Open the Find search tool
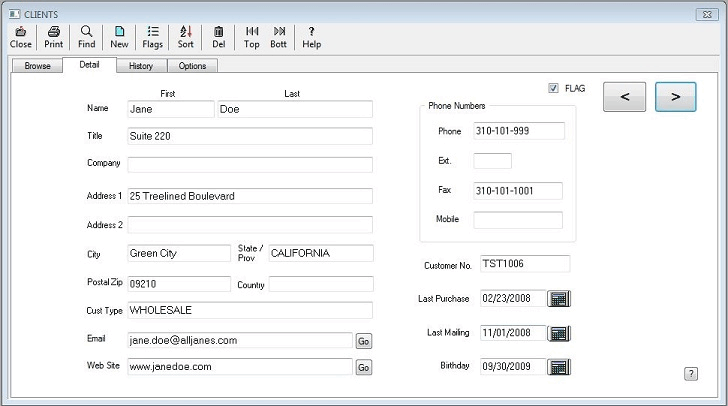Screen dimensions: 728x406 [x=87, y=37]
